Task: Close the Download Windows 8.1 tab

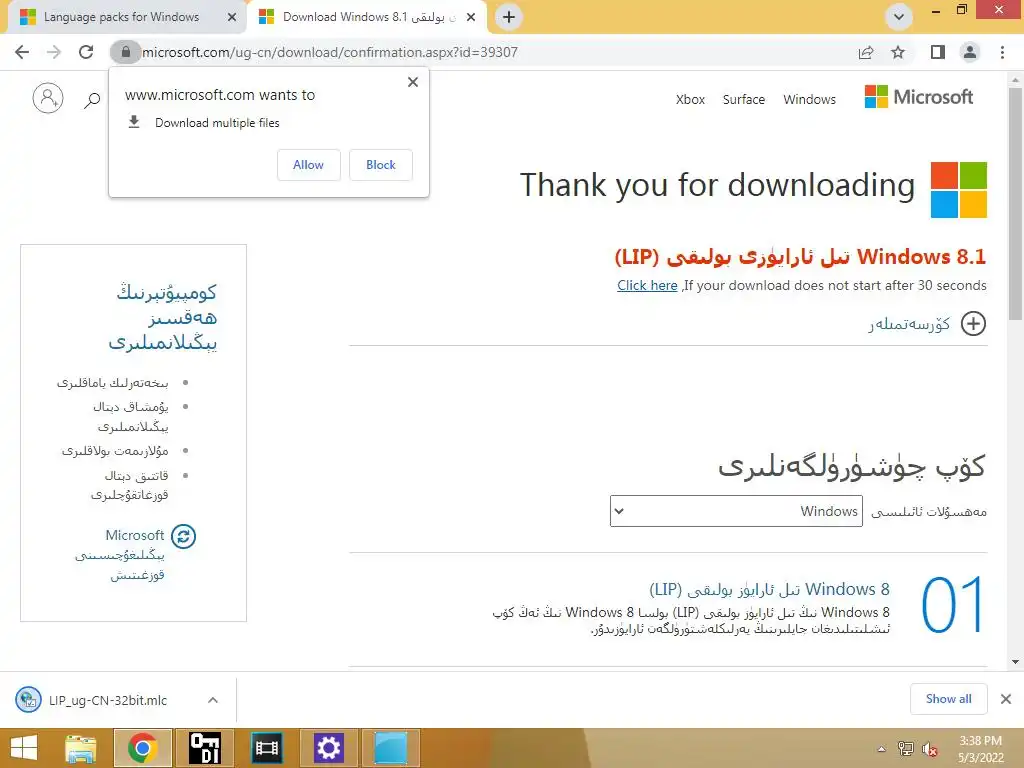Action: [471, 17]
